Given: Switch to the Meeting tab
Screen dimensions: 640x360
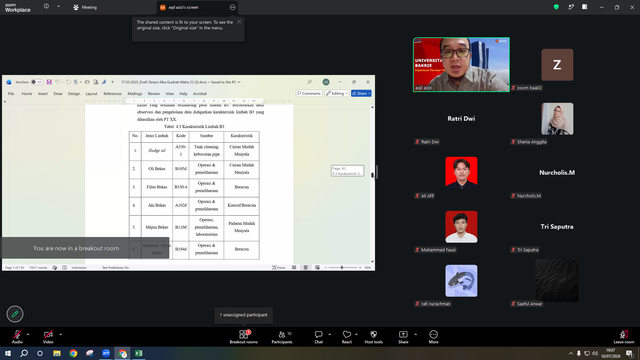Looking at the screenshot, I should [x=85, y=7].
